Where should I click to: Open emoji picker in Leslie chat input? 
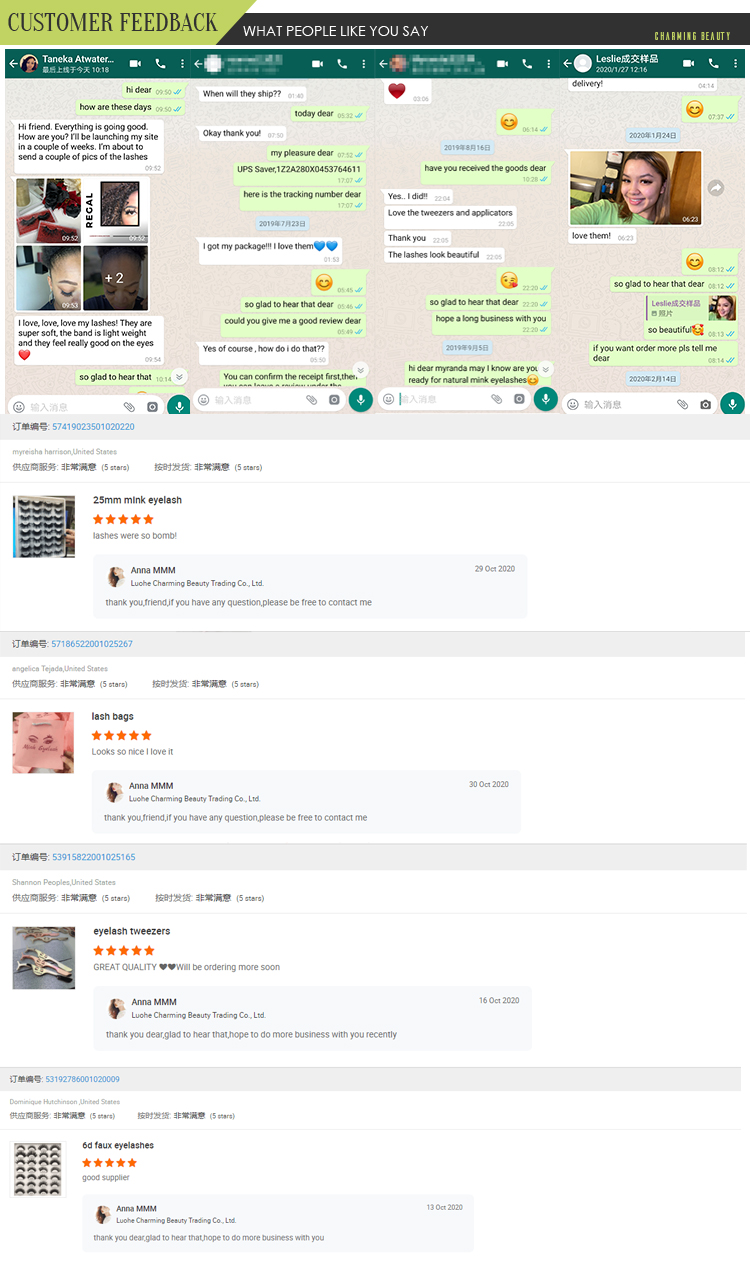[x=573, y=404]
